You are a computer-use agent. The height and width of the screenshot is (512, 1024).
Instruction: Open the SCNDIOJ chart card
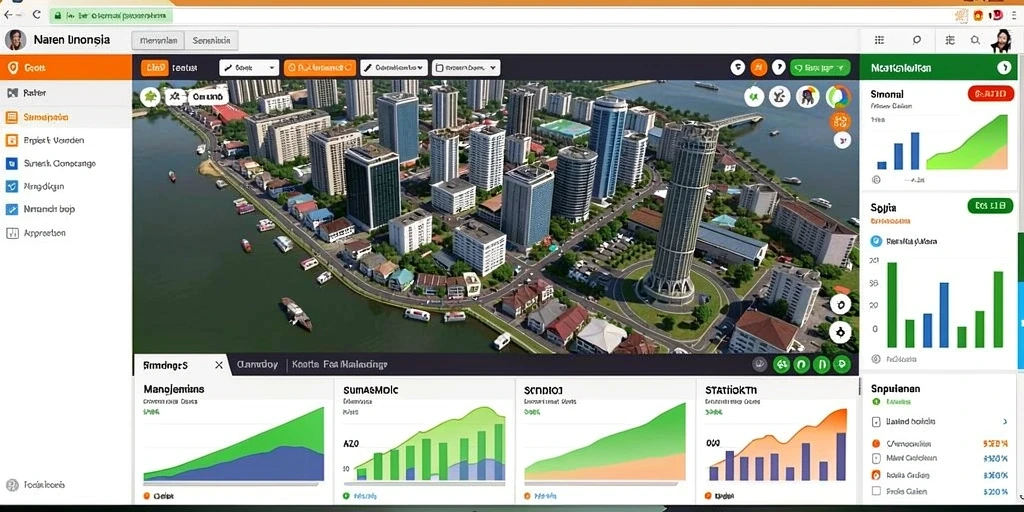pos(605,441)
